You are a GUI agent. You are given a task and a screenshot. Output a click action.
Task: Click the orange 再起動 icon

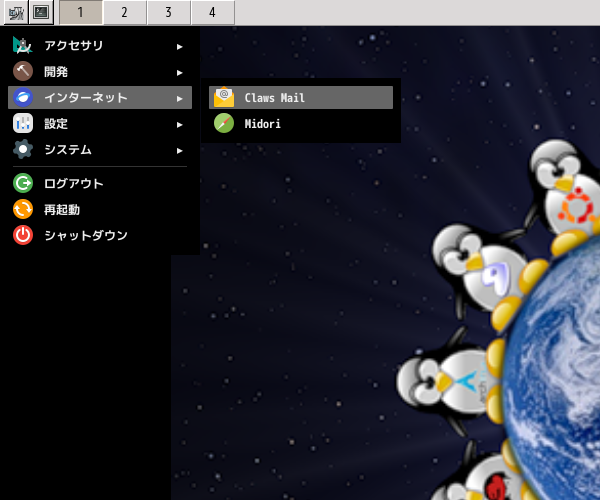click(x=23, y=209)
